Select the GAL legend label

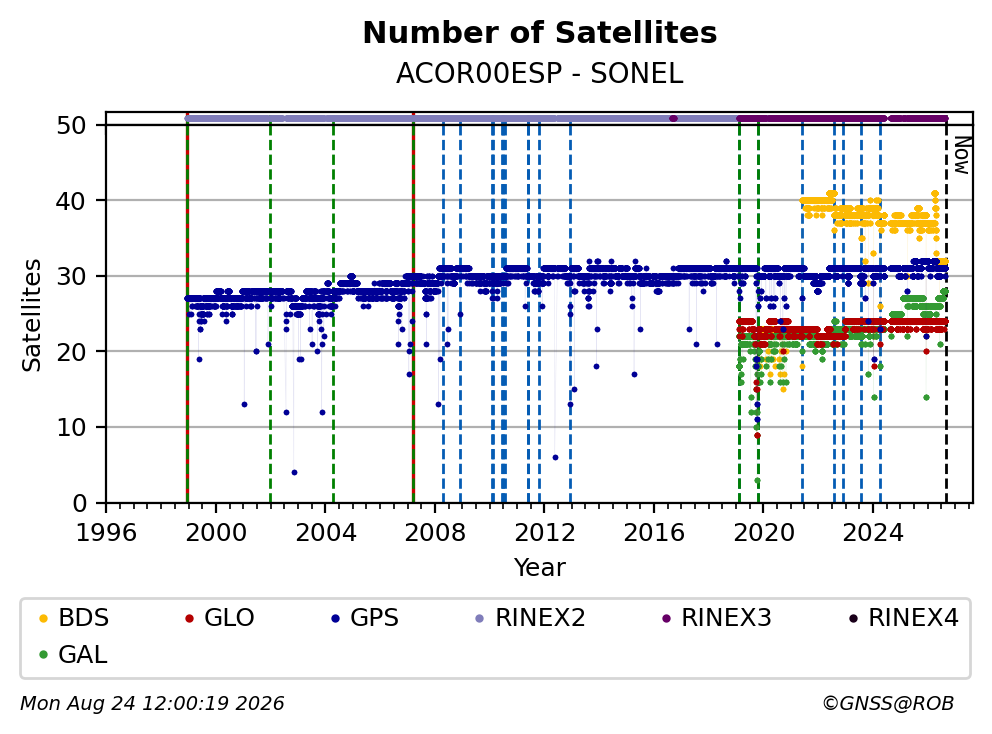[x=83, y=654]
